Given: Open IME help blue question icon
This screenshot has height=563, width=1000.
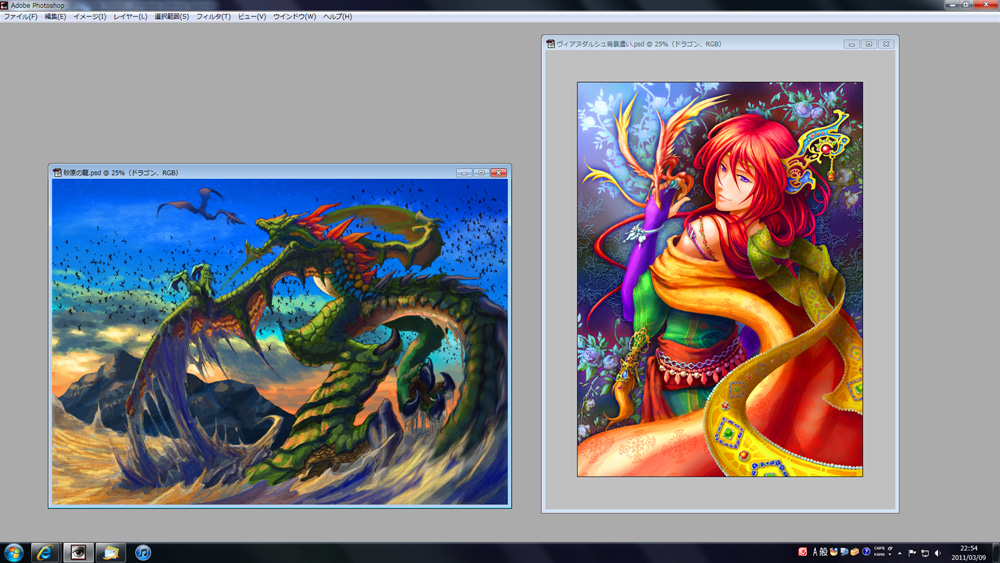Looking at the screenshot, I should point(866,552).
